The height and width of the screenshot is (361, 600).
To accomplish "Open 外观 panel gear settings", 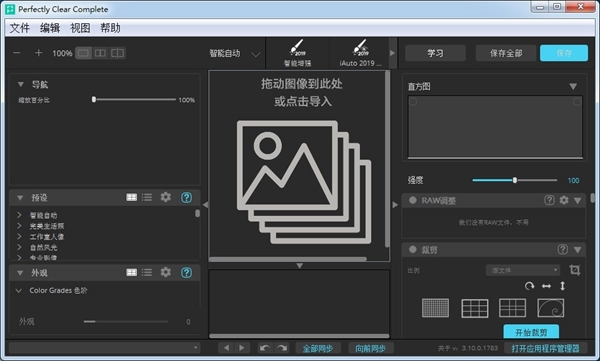I will (x=166, y=272).
